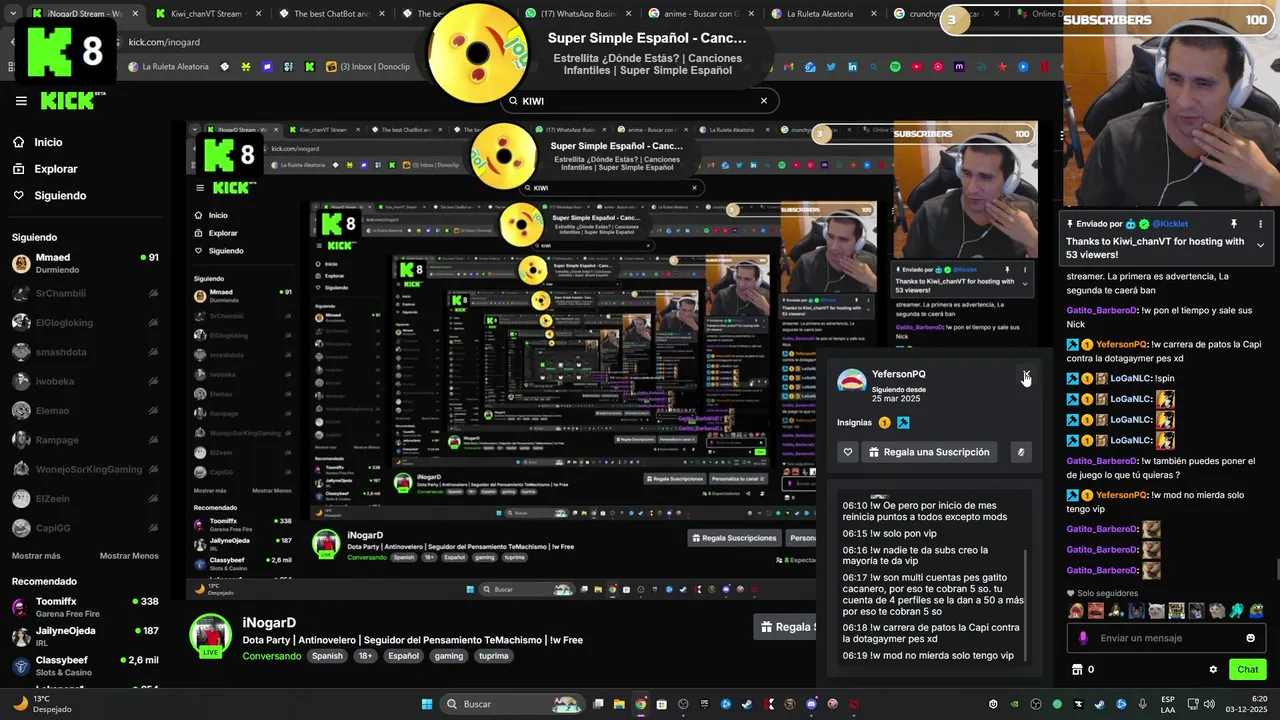
Task: Open Toomiffx recommended channel
Action: [x=85, y=607]
